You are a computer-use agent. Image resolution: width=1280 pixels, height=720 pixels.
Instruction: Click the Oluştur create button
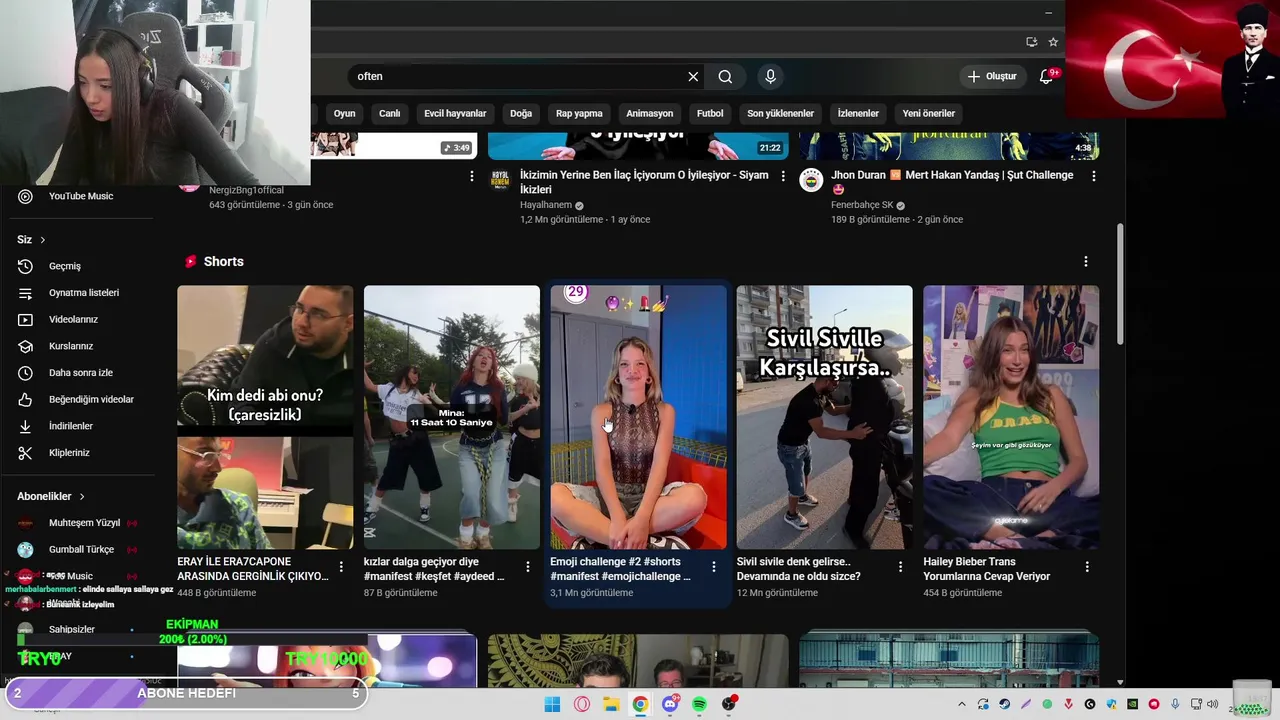coord(991,76)
